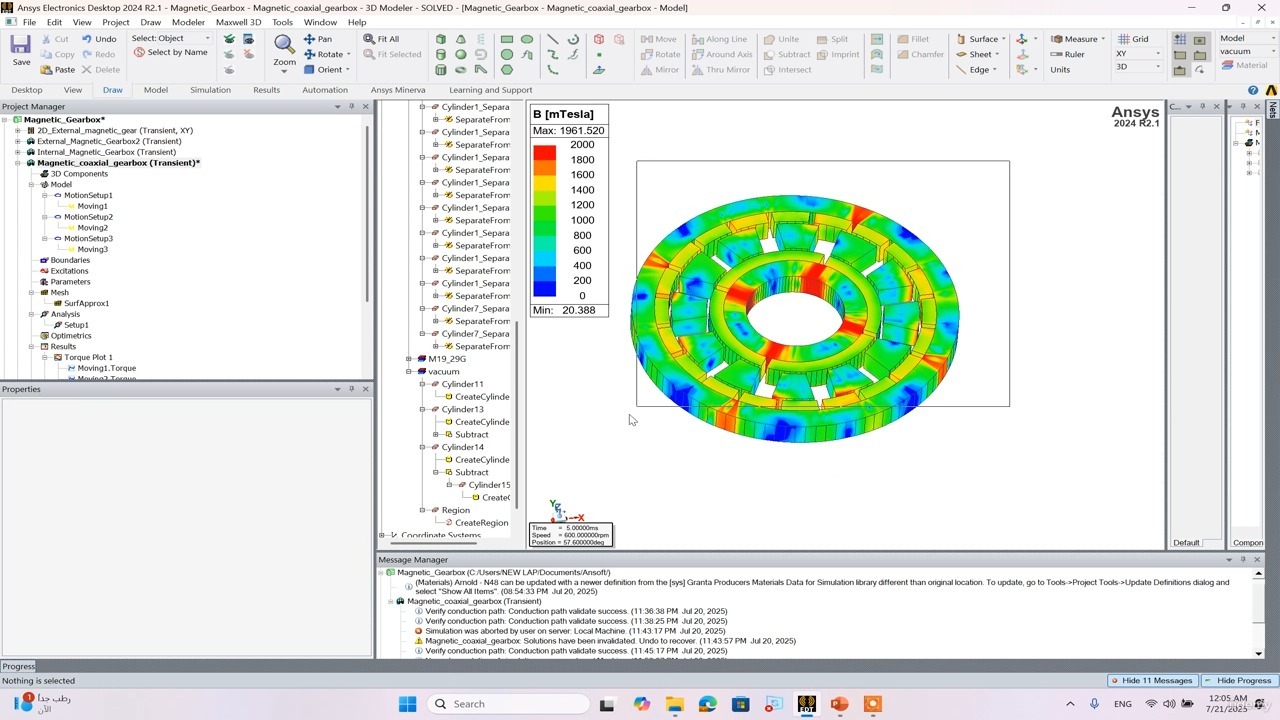Click Fit All view

381,39
